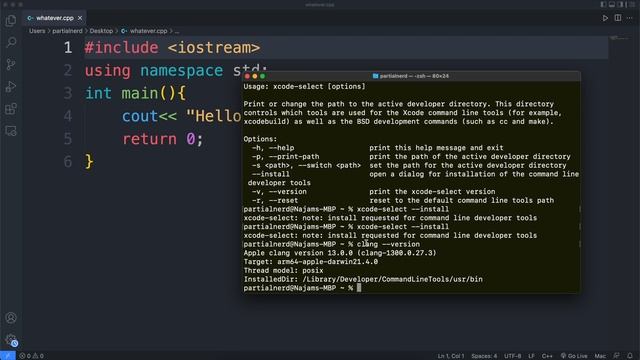Open the Remote Explorer view
Viewport: 640px width, 360px height.
[x=11, y=131]
